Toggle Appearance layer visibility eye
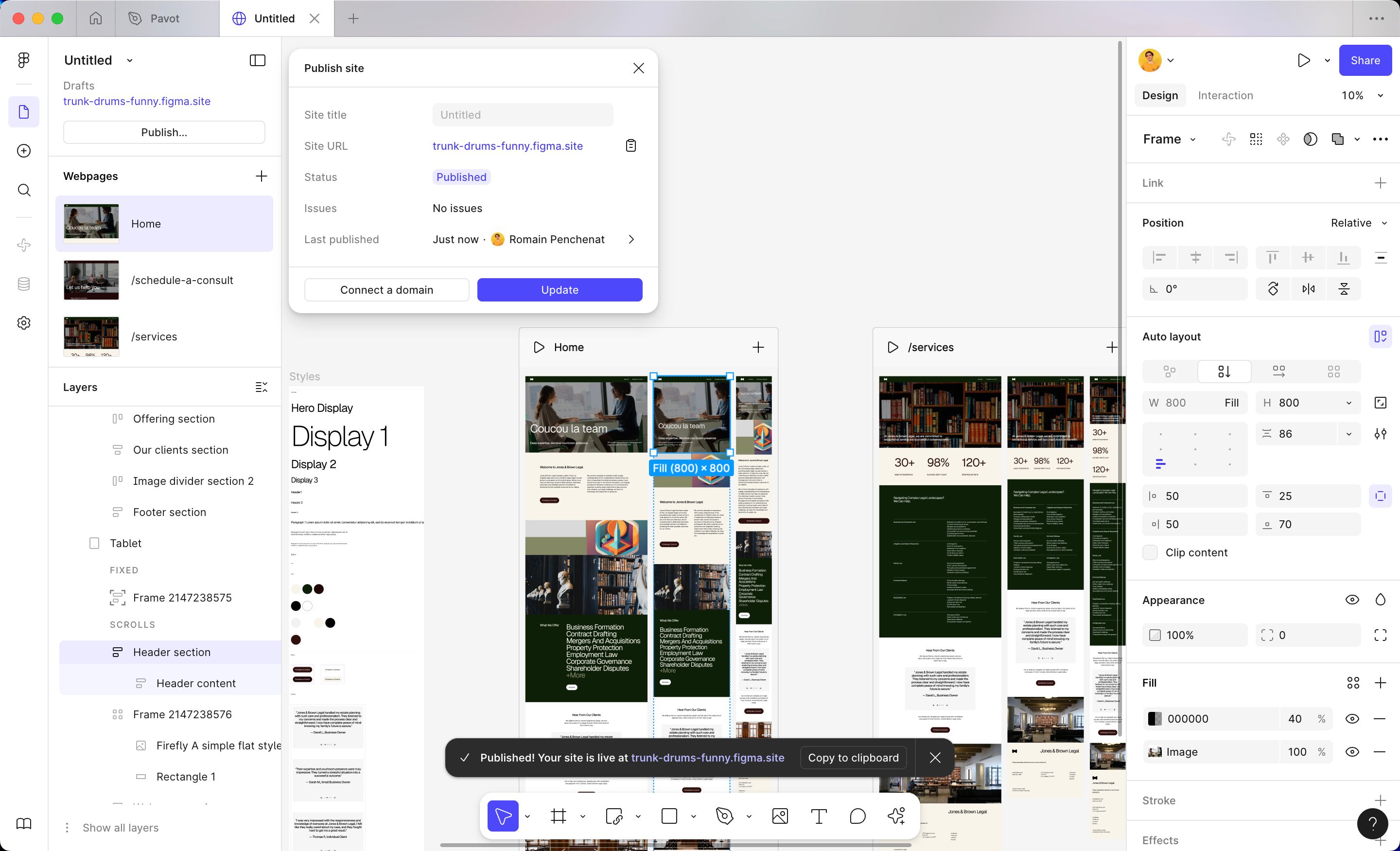1400x851 pixels. click(1352, 600)
